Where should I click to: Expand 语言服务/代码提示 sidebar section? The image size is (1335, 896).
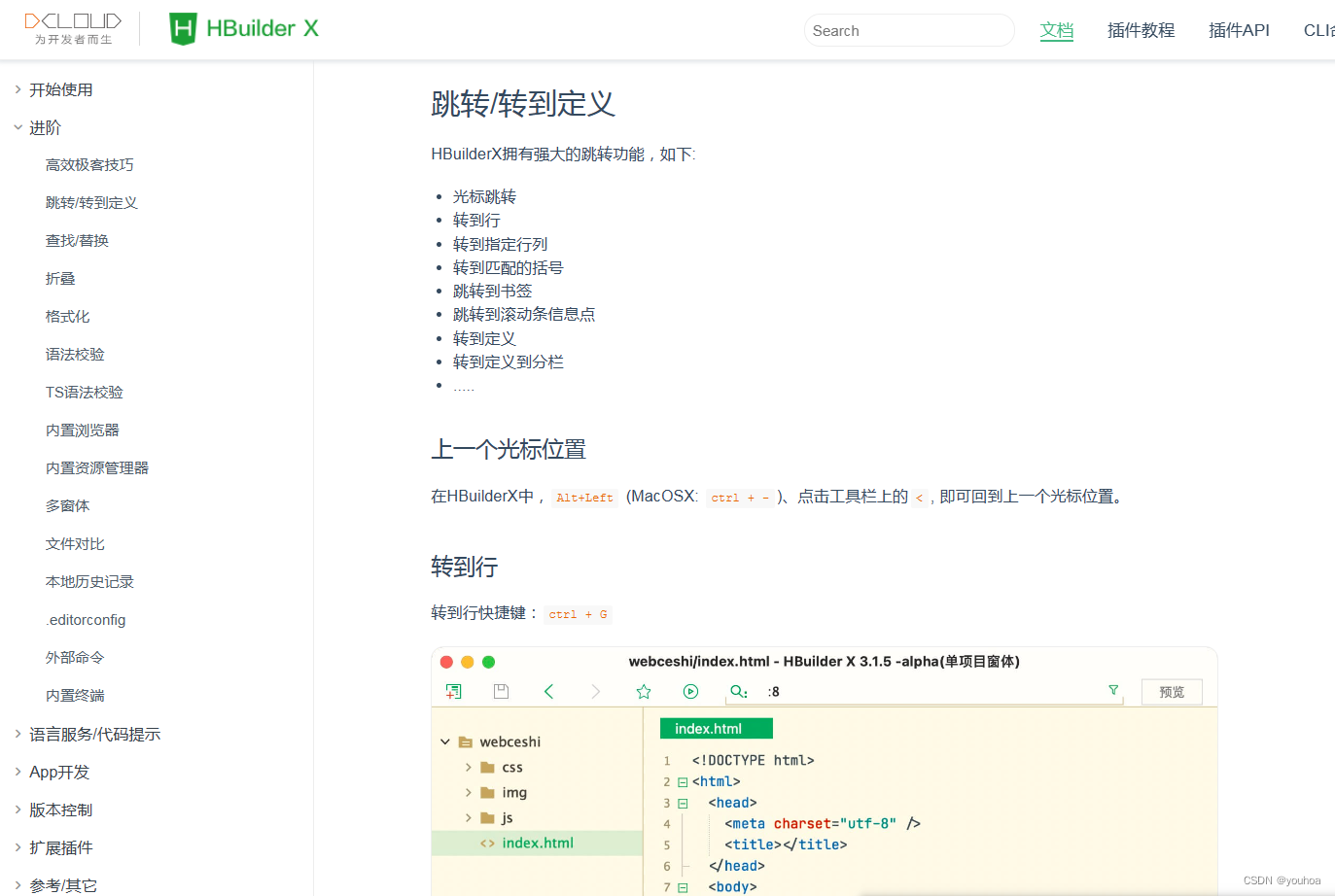pos(94,735)
